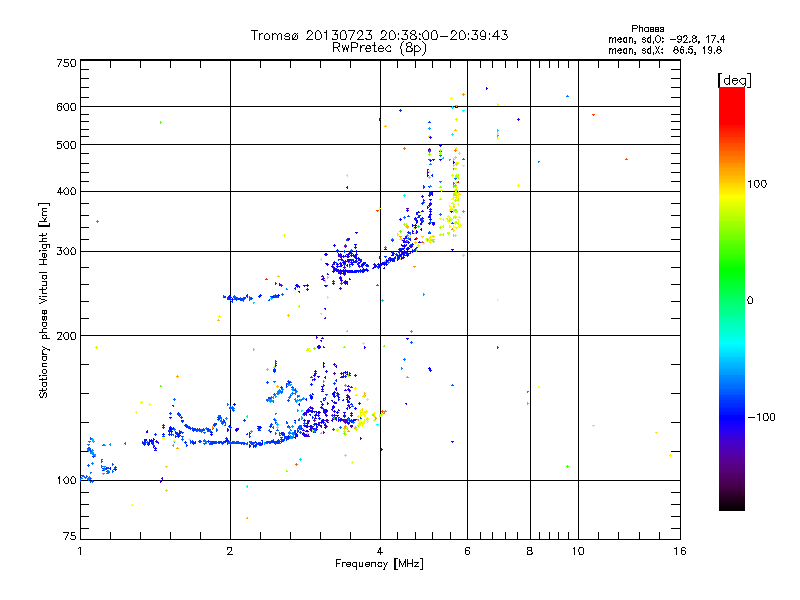The width and height of the screenshot is (800, 600).
Task: Click 'mean, sd,O: -92.8, 17.4' text
Action: [666, 39]
